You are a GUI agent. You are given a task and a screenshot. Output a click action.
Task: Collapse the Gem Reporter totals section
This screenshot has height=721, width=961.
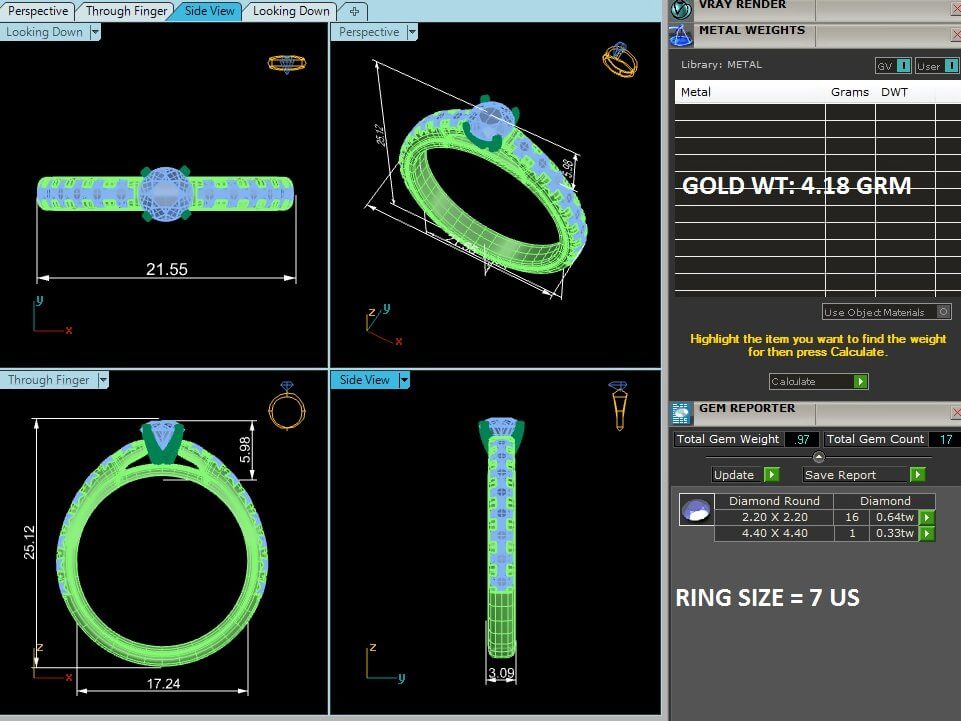pos(819,457)
